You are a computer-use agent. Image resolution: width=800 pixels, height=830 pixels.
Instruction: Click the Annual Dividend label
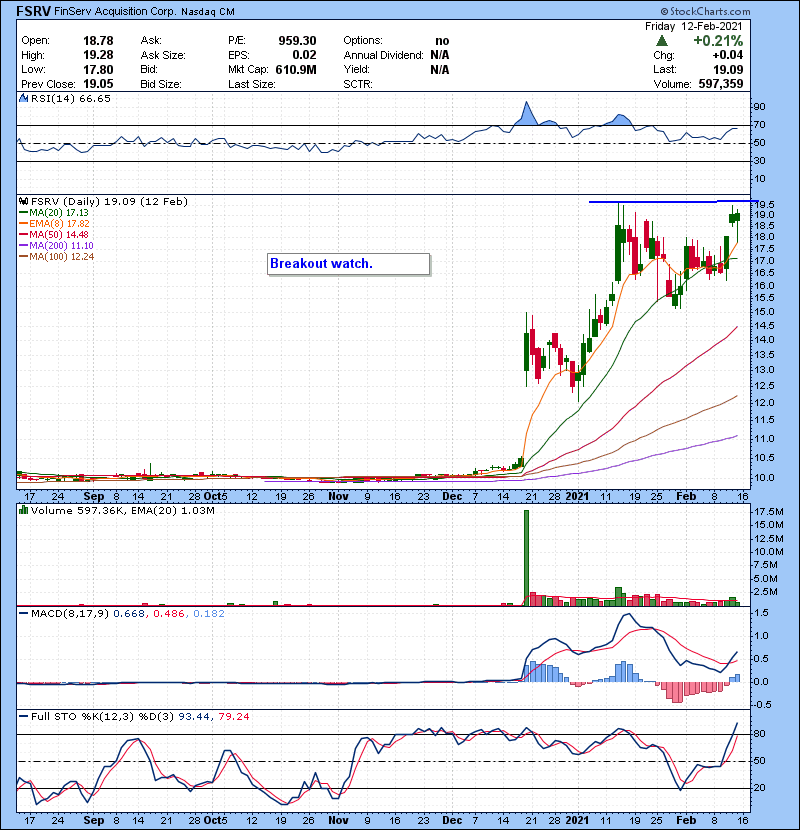(383, 55)
